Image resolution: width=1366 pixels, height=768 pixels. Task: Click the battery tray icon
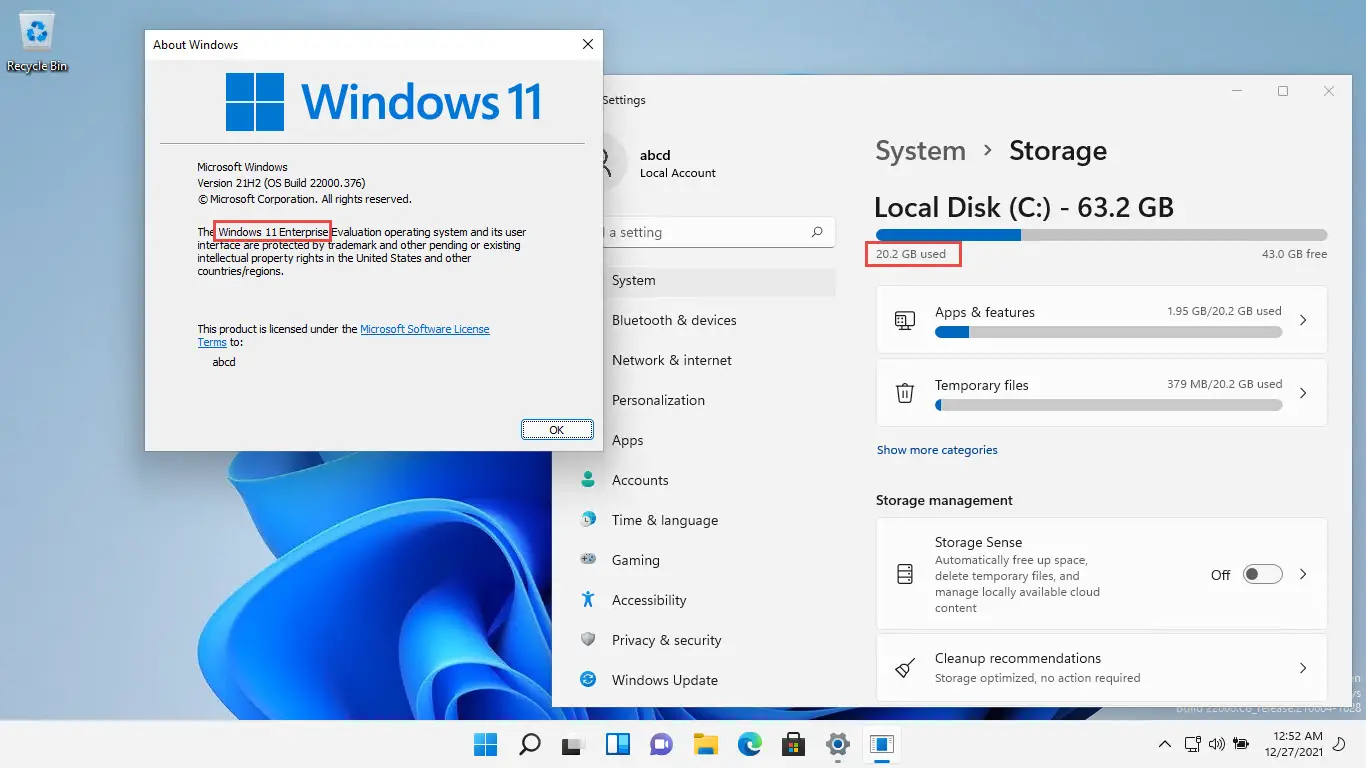pyautogui.click(x=1241, y=744)
